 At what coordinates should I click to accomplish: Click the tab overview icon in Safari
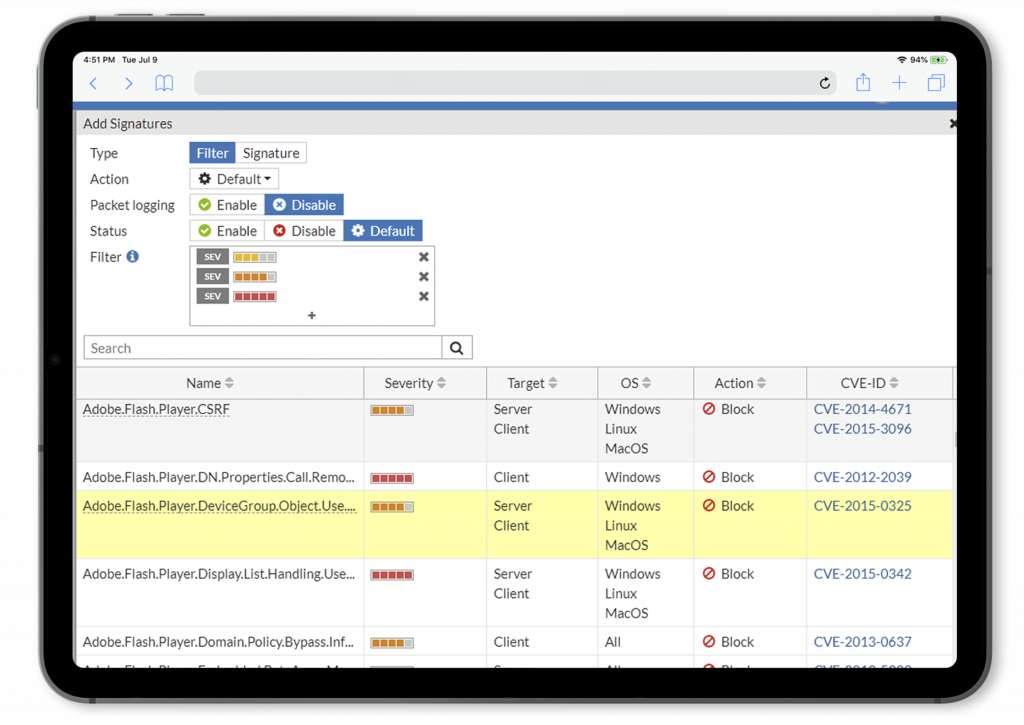tap(936, 83)
